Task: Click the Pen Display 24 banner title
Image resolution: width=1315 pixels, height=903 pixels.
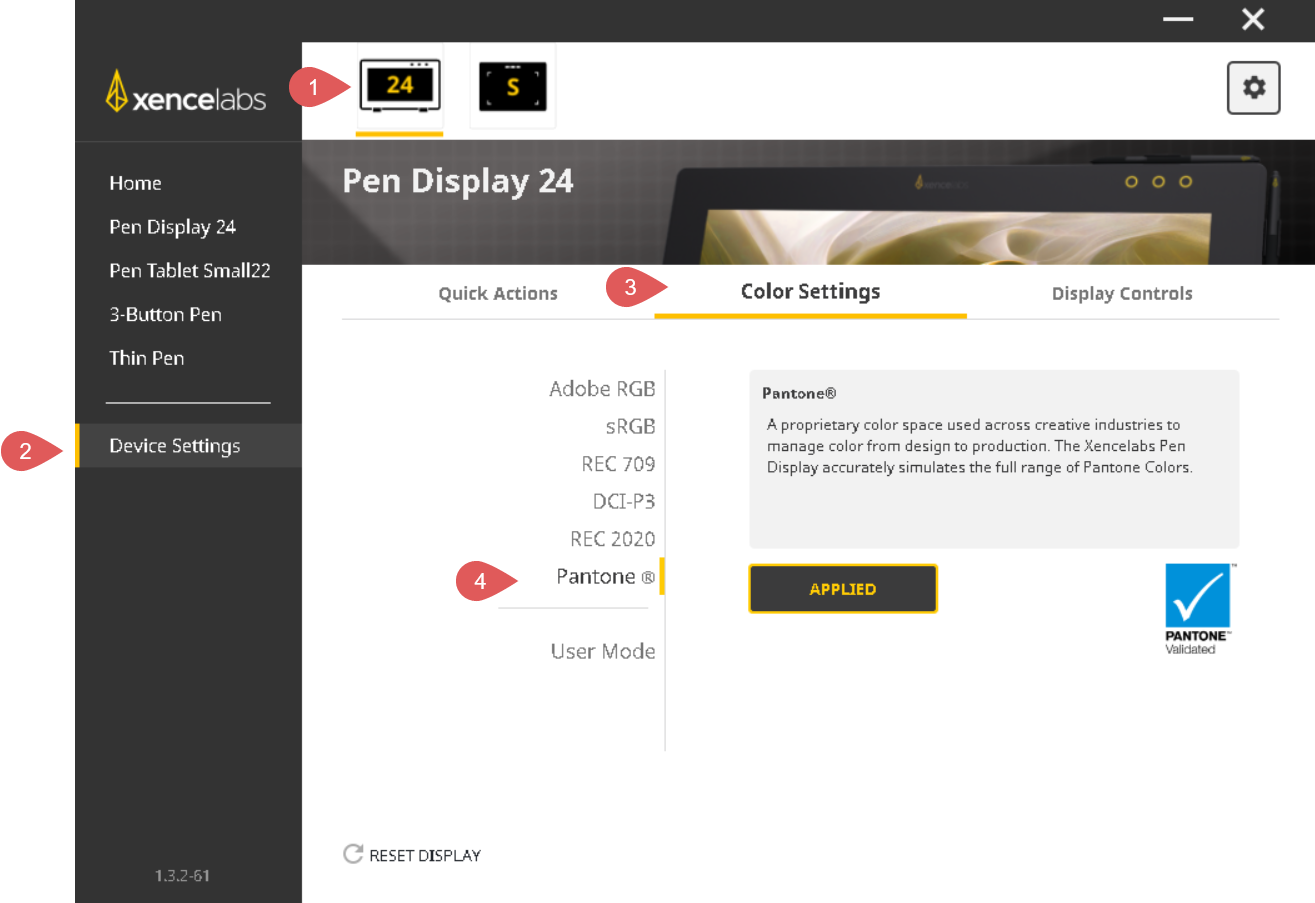Action: [458, 181]
